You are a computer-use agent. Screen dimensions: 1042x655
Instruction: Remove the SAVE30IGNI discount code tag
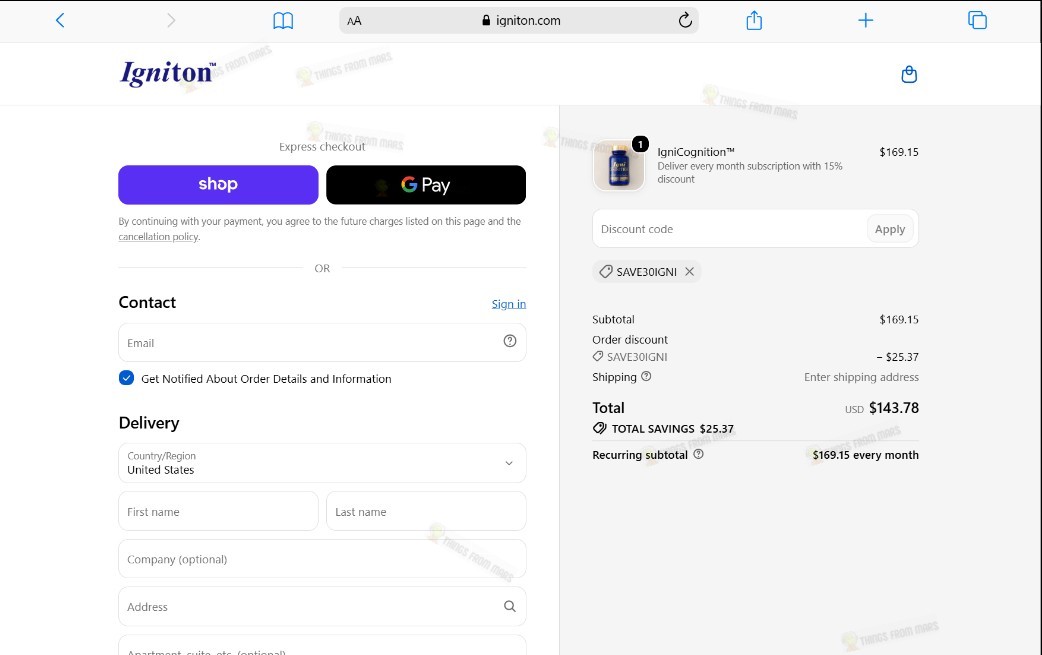(690, 271)
